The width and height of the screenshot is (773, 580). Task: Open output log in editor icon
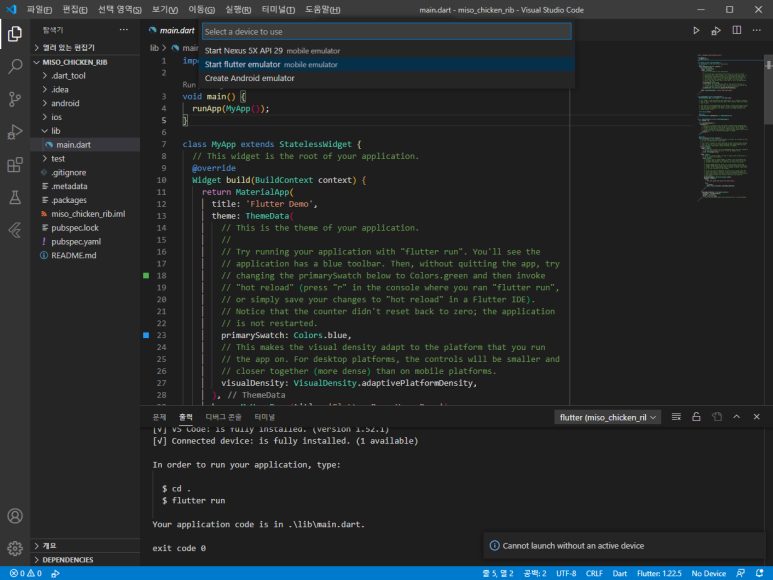pos(717,417)
